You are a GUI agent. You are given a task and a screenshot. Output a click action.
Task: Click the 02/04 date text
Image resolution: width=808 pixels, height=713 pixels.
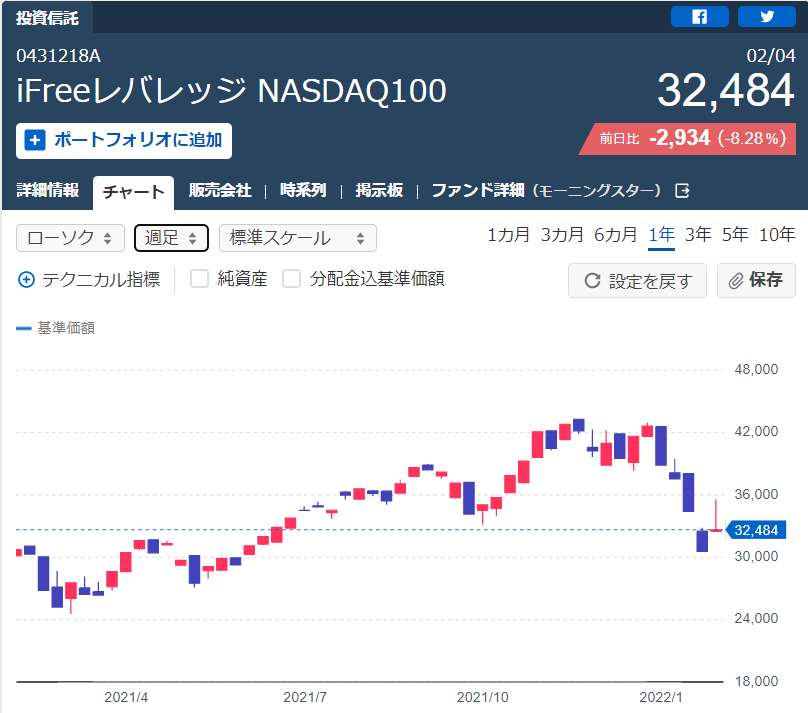point(771,56)
